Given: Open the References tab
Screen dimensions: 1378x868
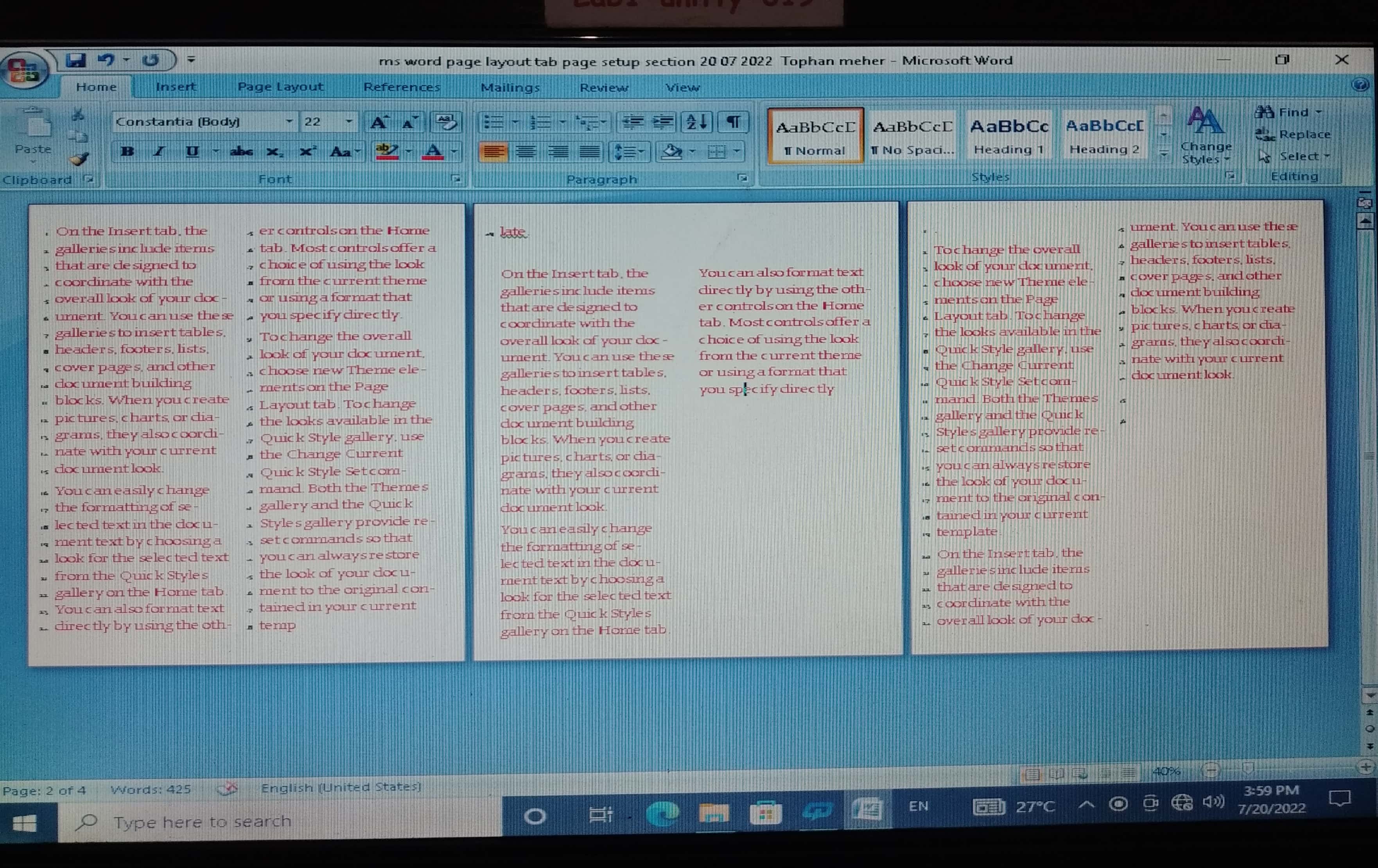Looking at the screenshot, I should (402, 88).
